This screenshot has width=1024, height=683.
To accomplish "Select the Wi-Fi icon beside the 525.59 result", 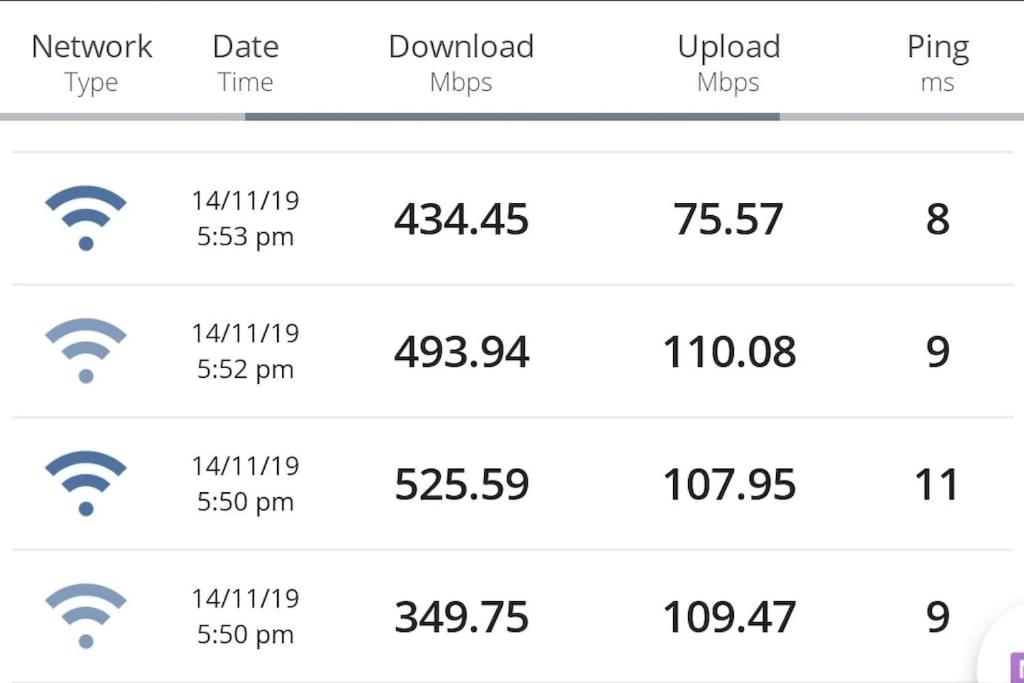I will click(86, 484).
